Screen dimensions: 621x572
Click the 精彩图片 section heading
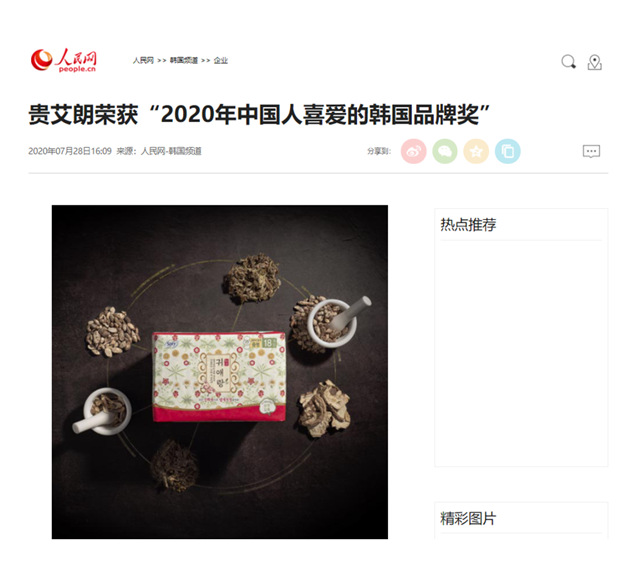468,518
